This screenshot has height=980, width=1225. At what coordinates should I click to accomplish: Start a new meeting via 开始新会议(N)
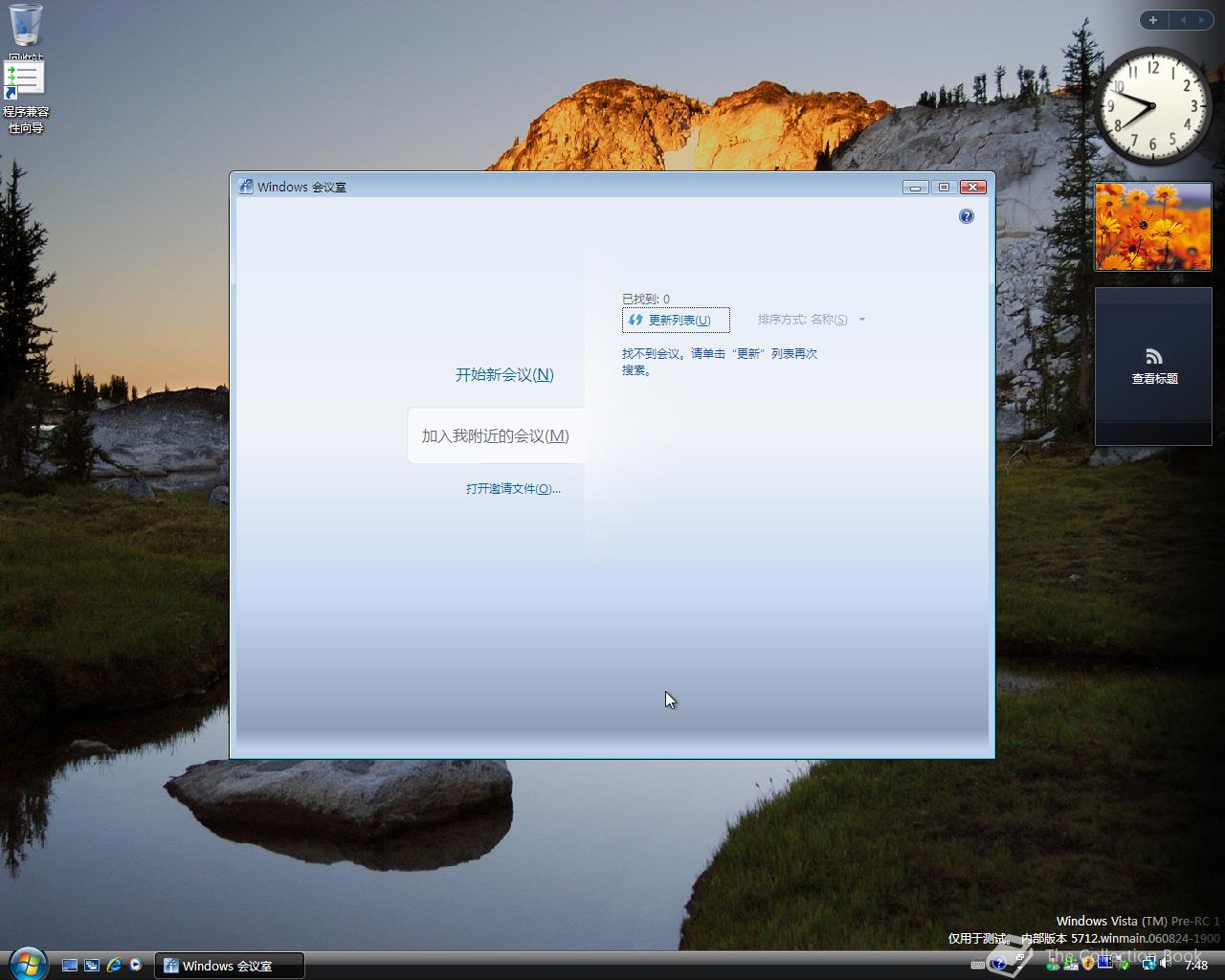[504, 374]
